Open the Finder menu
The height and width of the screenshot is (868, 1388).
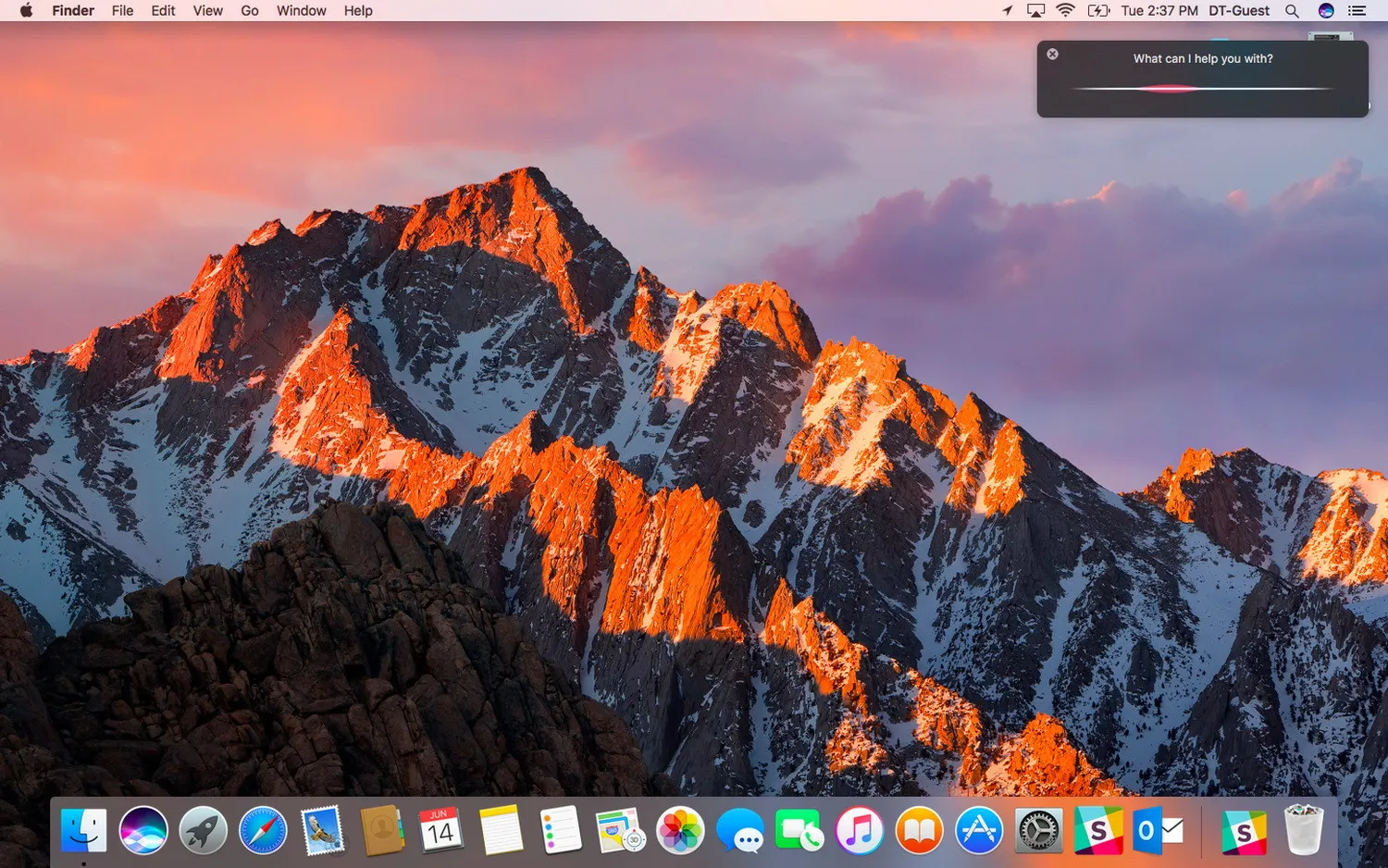73,10
